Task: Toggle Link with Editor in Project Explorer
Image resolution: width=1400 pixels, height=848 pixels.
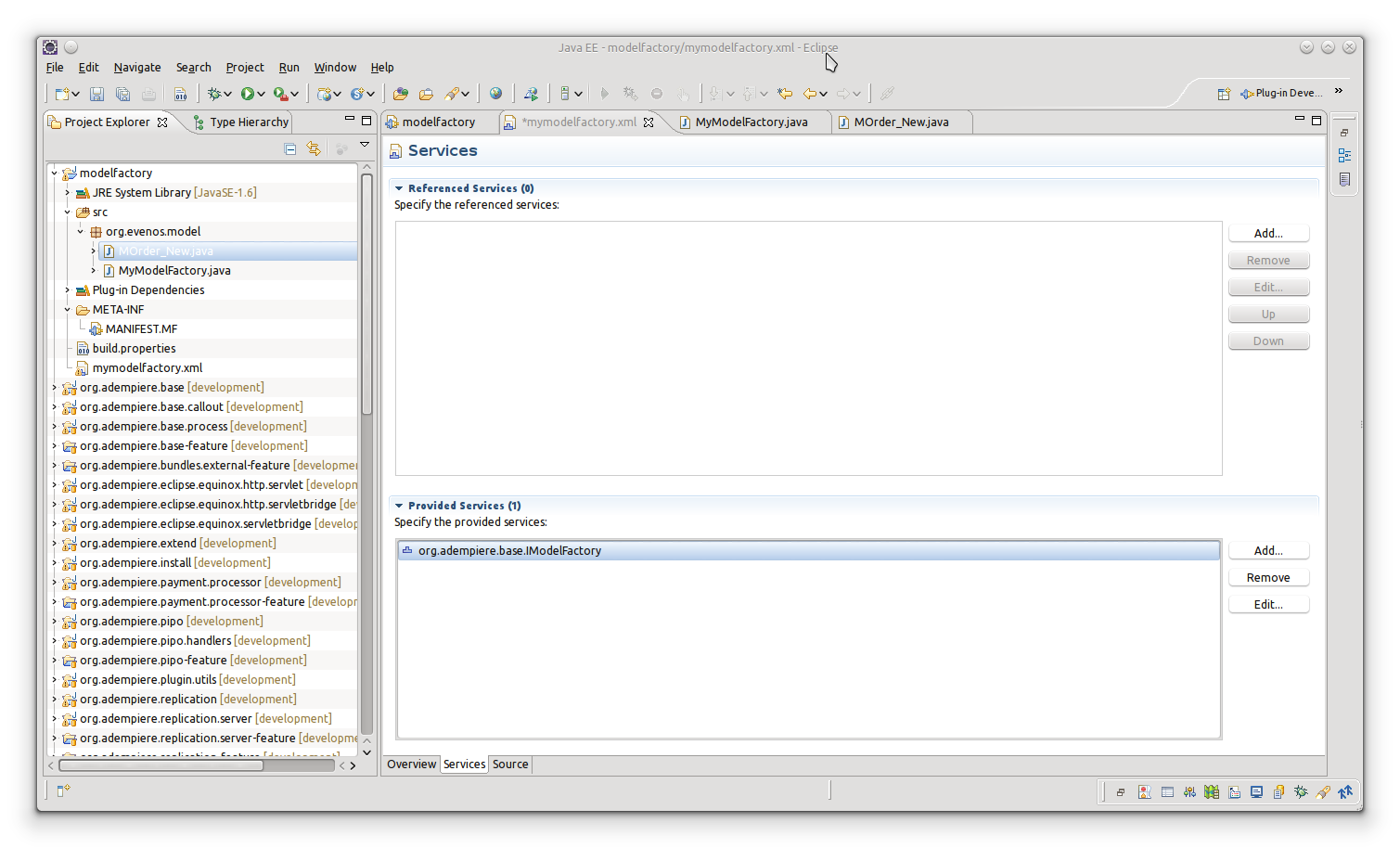Action: [x=314, y=148]
